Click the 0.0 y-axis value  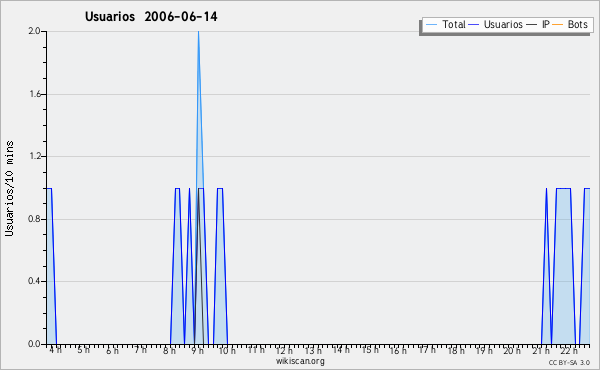(x=34, y=344)
